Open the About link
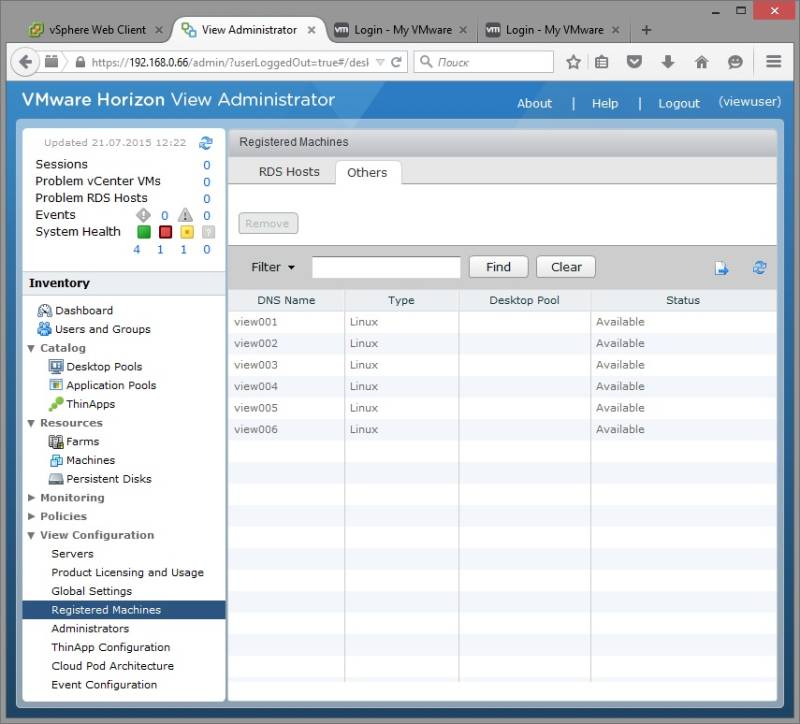800x724 pixels. [x=534, y=103]
